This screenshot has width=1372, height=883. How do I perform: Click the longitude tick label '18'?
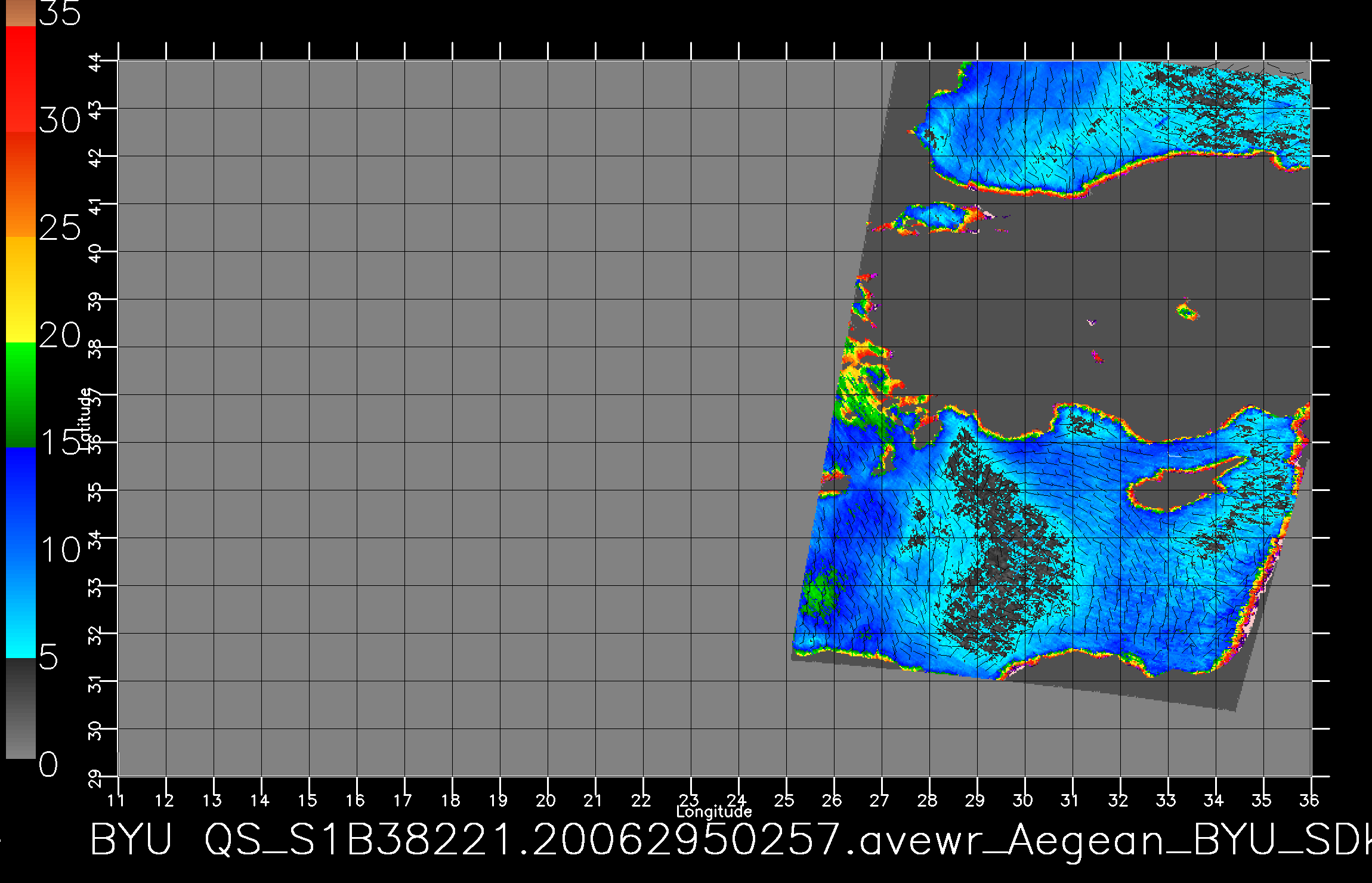point(450,800)
